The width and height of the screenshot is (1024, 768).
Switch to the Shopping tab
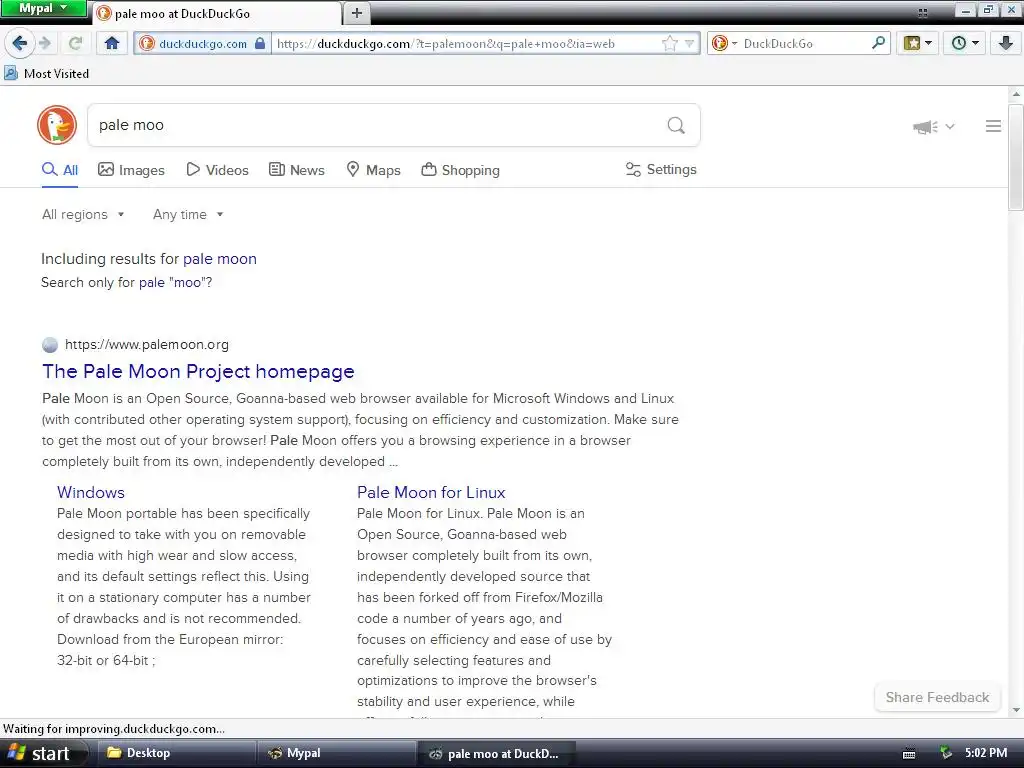point(460,170)
